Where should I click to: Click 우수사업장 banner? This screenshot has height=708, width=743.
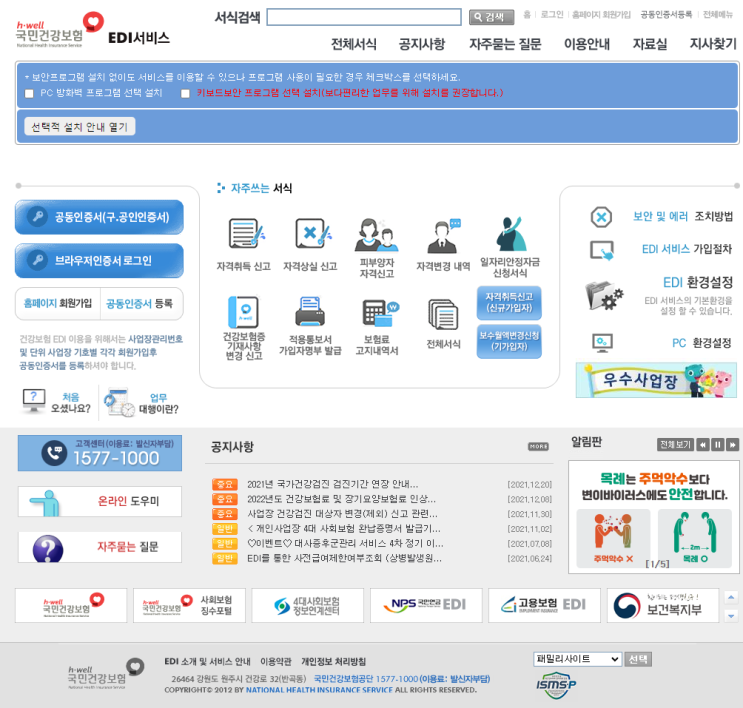[656, 380]
